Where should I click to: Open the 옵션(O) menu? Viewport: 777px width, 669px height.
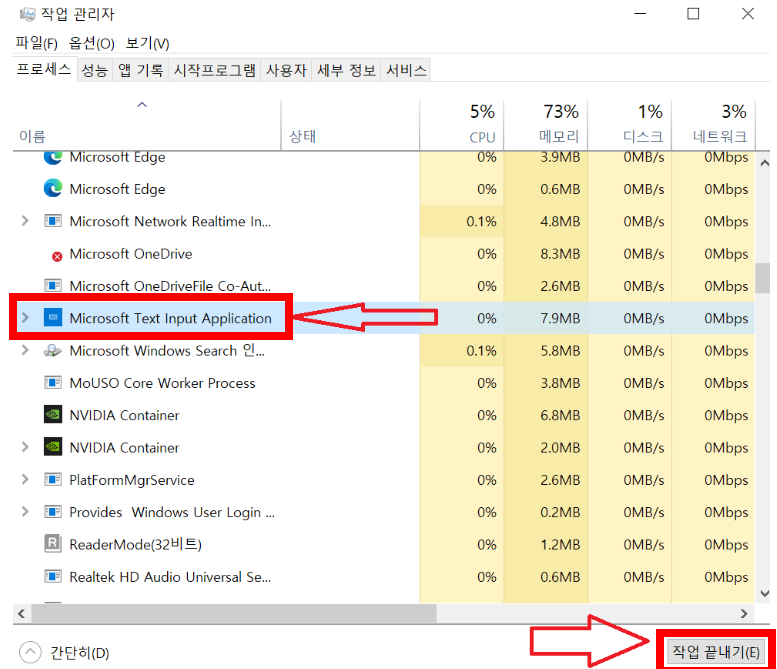pos(92,43)
